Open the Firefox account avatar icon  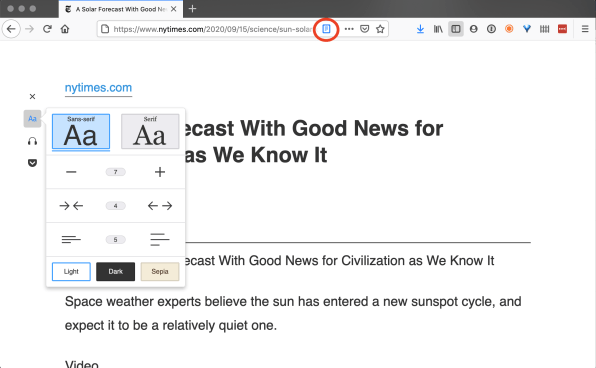tap(474, 29)
